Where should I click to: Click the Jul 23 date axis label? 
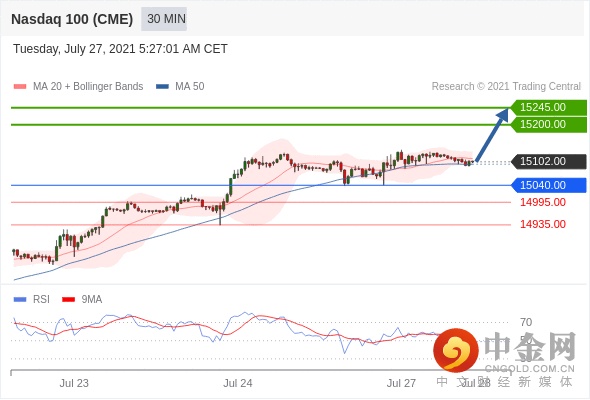click(74, 383)
